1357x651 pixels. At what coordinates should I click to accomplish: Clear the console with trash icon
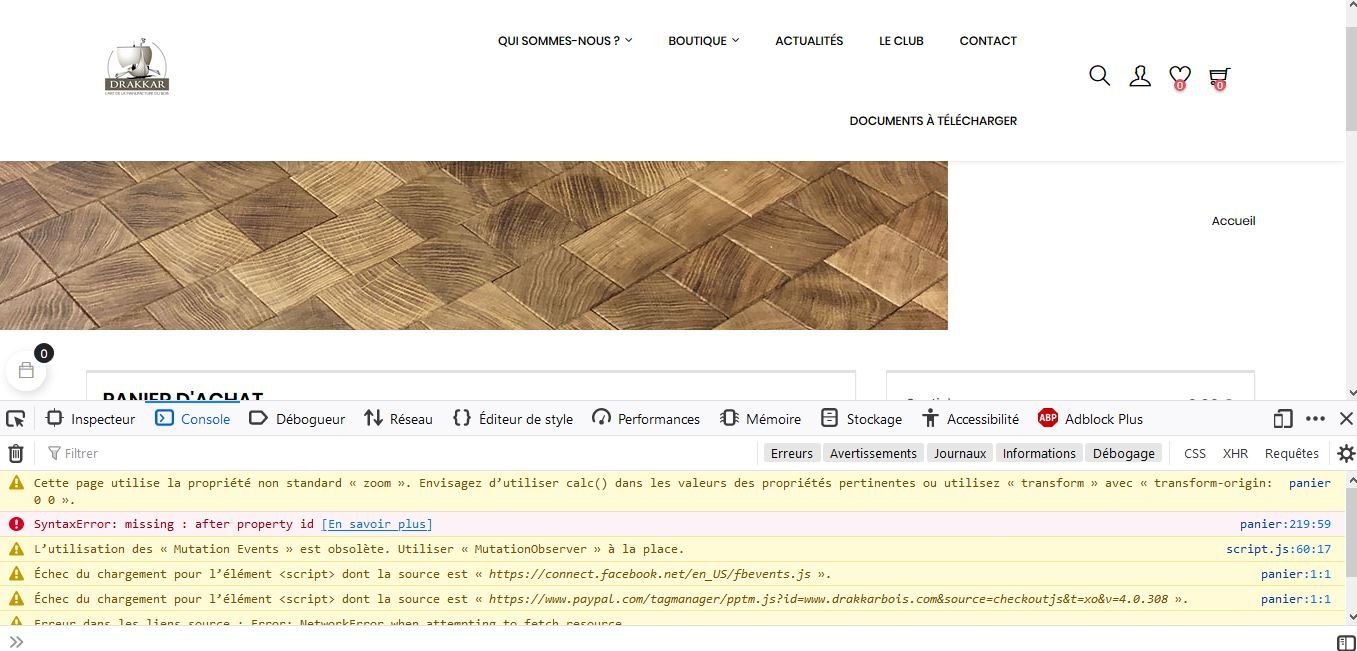16,453
